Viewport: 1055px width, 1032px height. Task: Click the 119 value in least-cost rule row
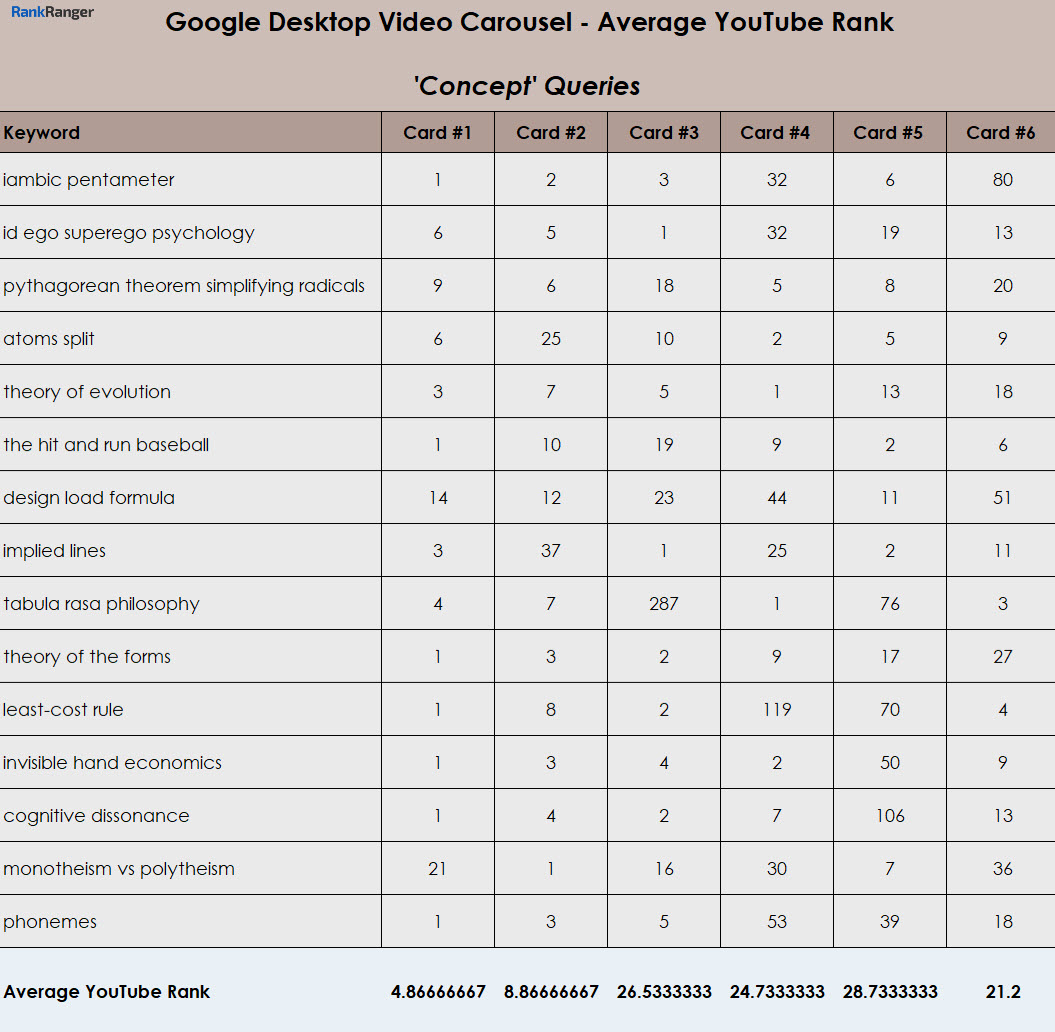pos(777,710)
